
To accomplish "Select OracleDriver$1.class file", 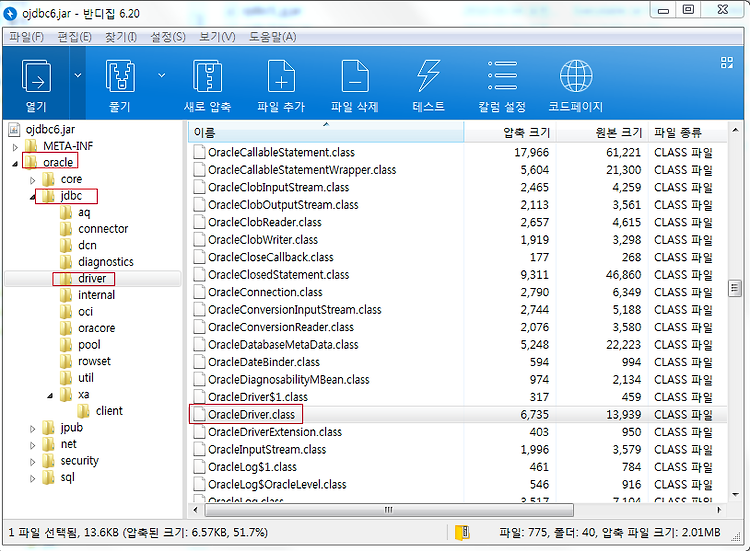I will 258,397.
